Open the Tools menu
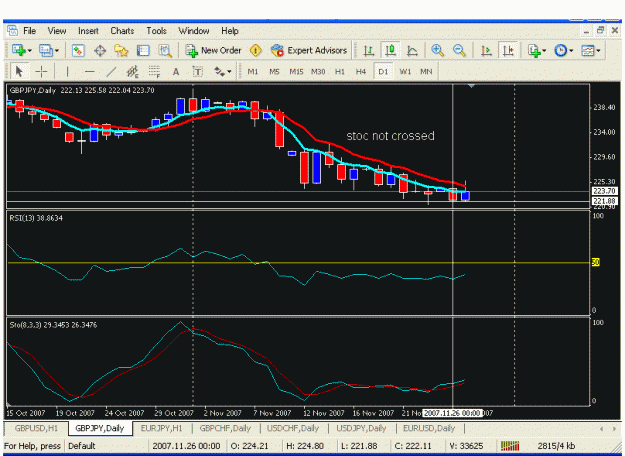This screenshot has width=625, height=456. pyautogui.click(x=156, y=31)
